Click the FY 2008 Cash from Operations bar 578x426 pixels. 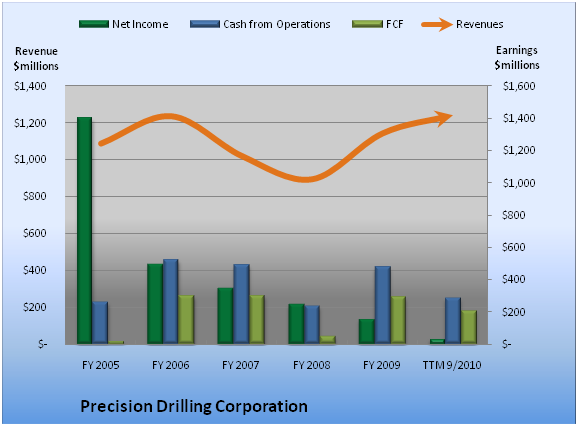pyautogui.click(x=312, y=324)
